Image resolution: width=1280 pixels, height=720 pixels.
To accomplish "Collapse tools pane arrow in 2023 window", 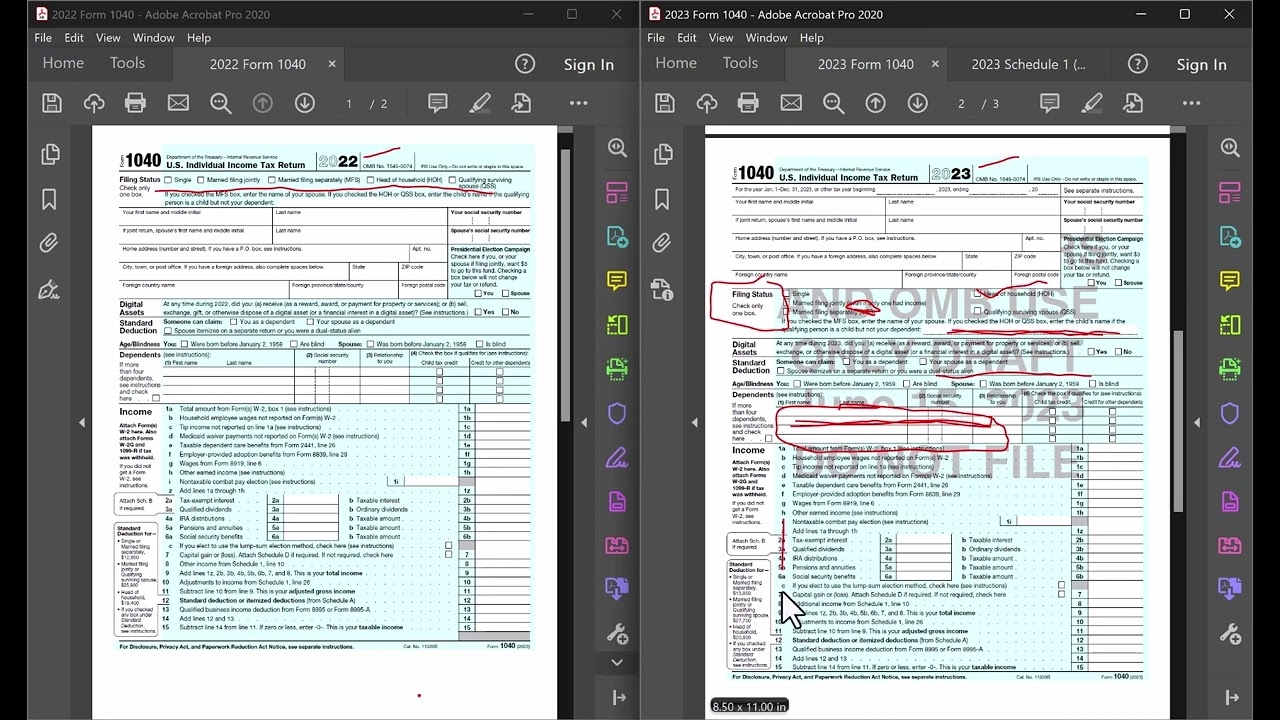I will click(1197, 422).
